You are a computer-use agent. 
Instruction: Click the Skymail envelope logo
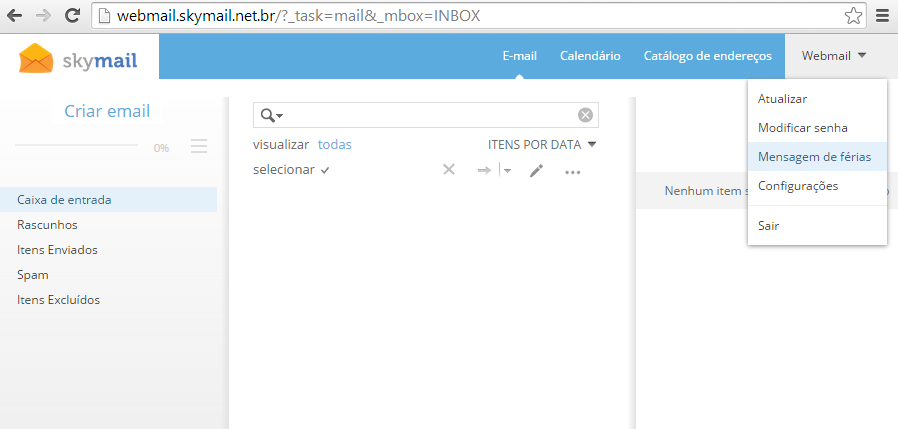(36, 58)
